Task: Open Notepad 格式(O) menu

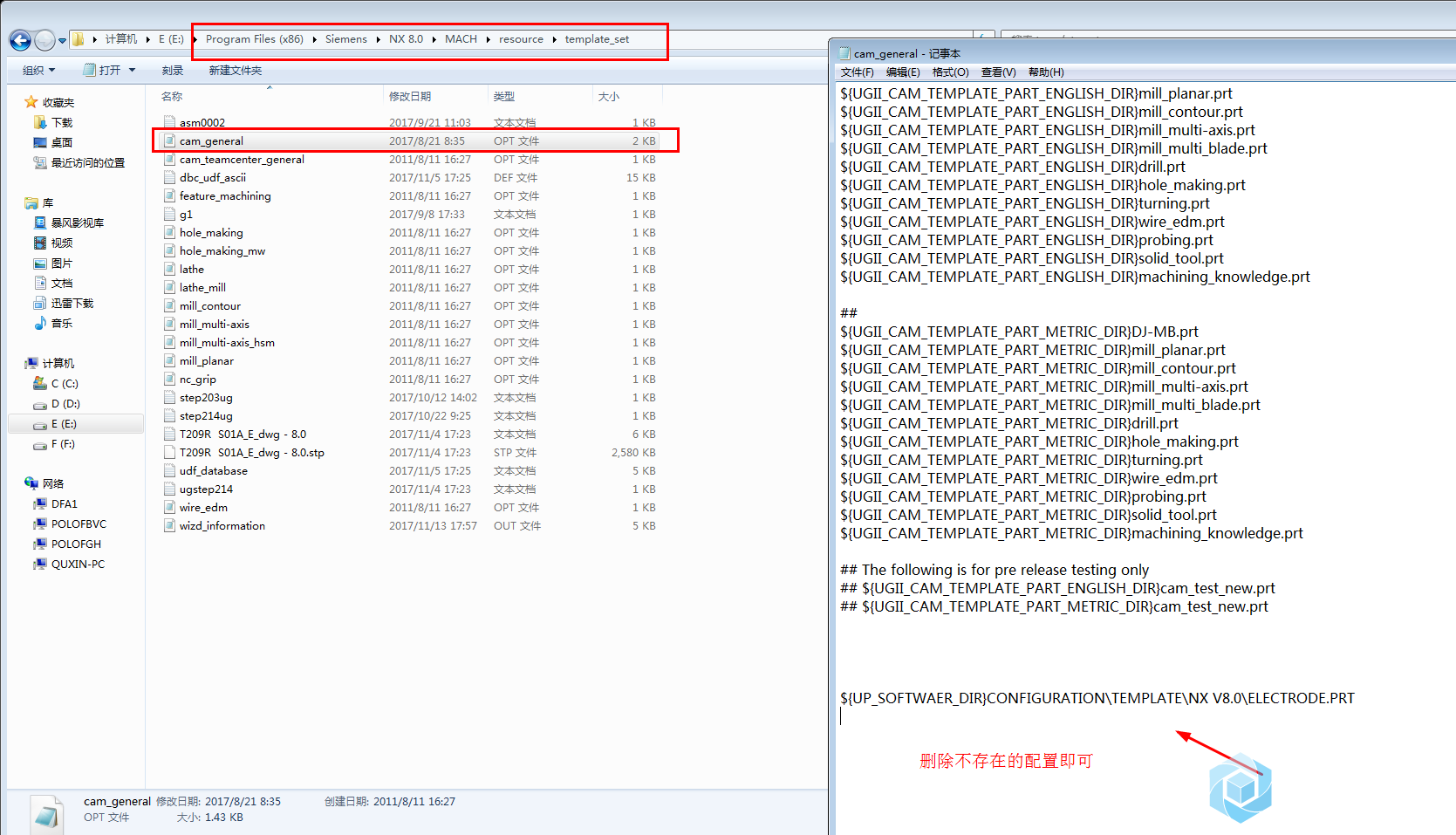Action: pos(950,72)
